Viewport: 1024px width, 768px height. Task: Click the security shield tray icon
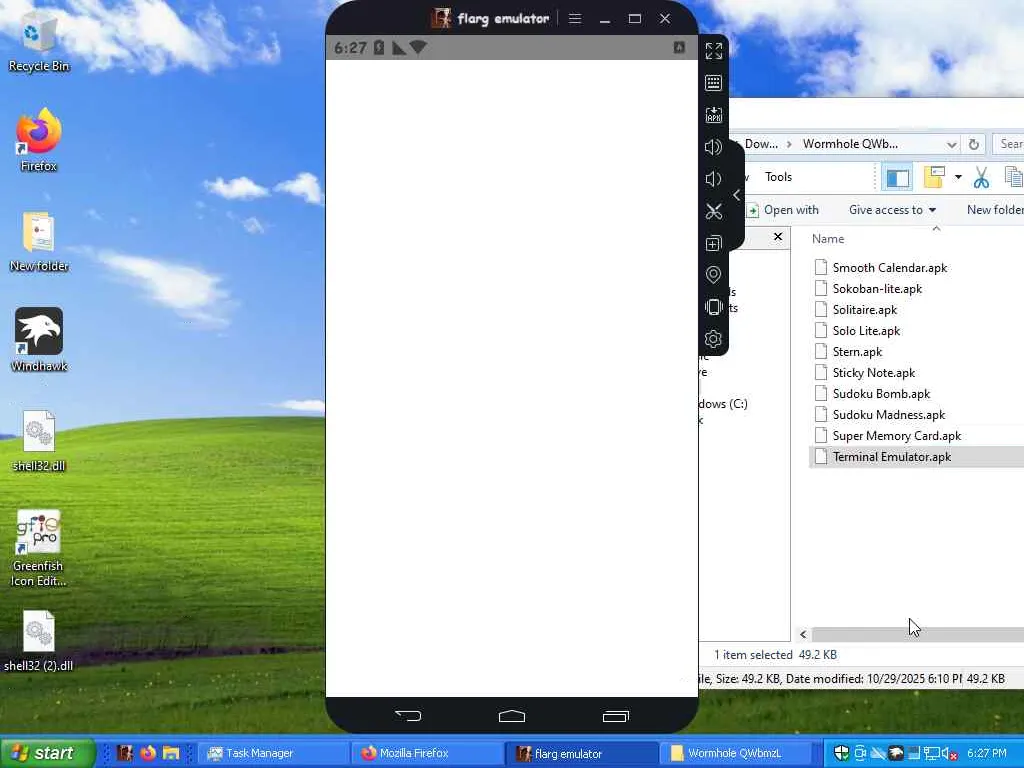coord(841,753)
